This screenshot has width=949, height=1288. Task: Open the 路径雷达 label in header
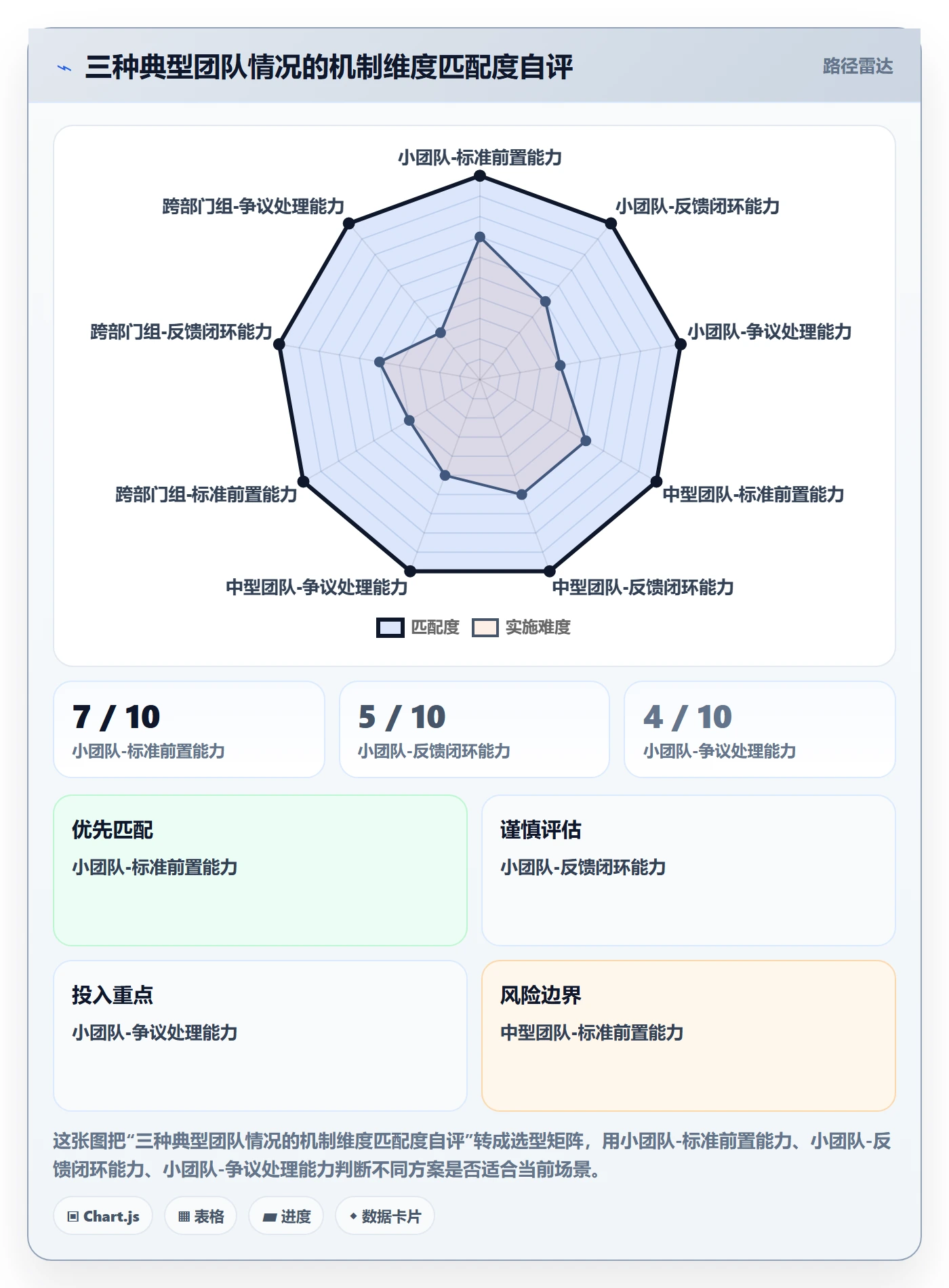pos(857,66)
